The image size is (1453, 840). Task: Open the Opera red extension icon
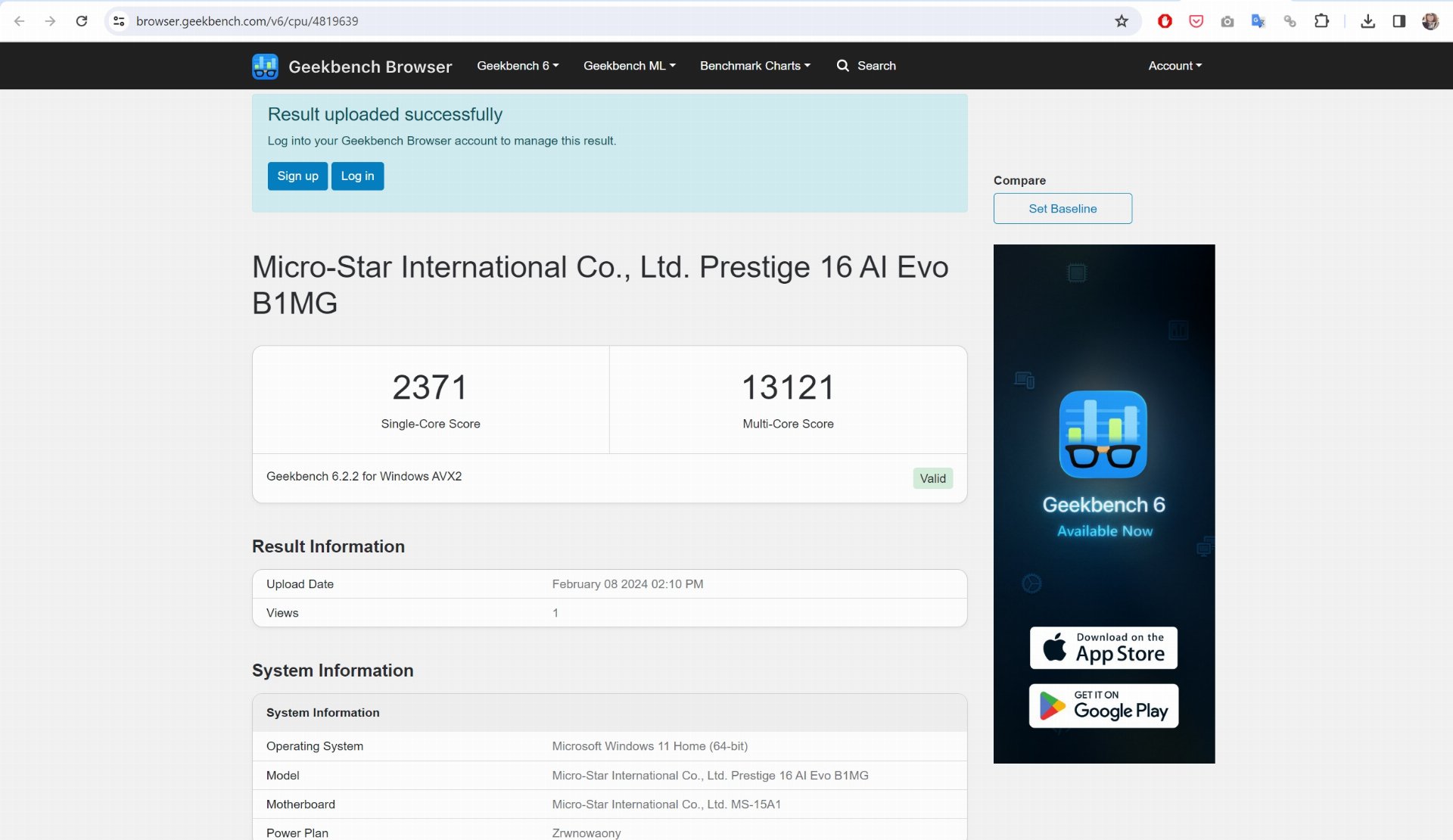(1165, 21)
